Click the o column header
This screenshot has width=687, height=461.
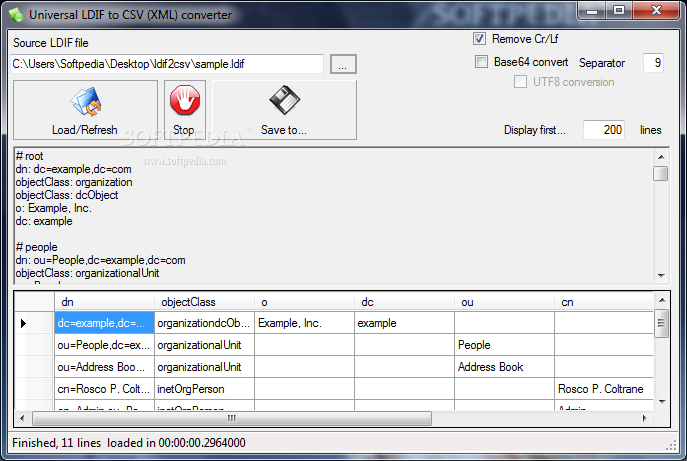point(304,302)
